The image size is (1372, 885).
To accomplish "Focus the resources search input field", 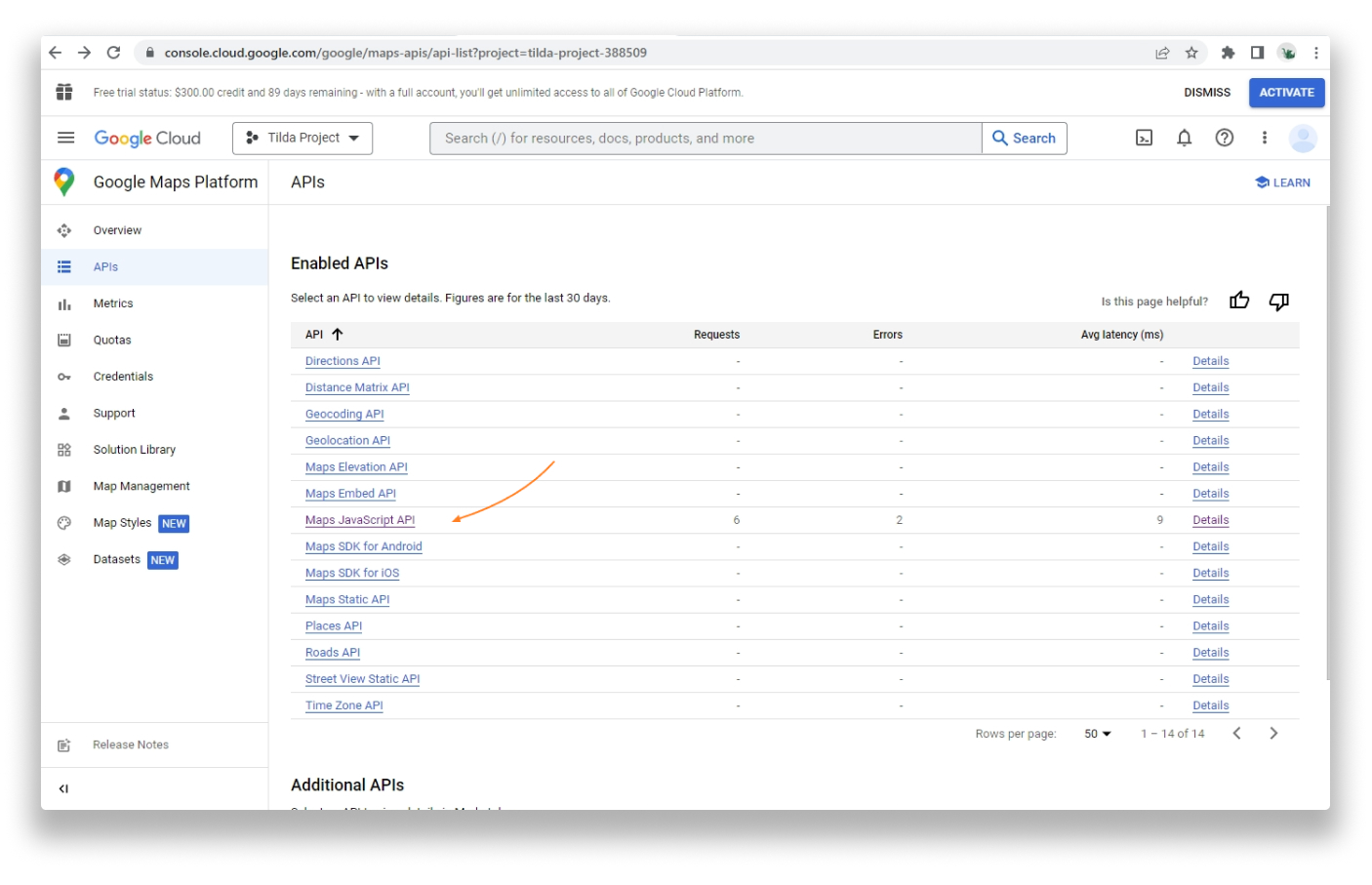I will coord(706,138).
